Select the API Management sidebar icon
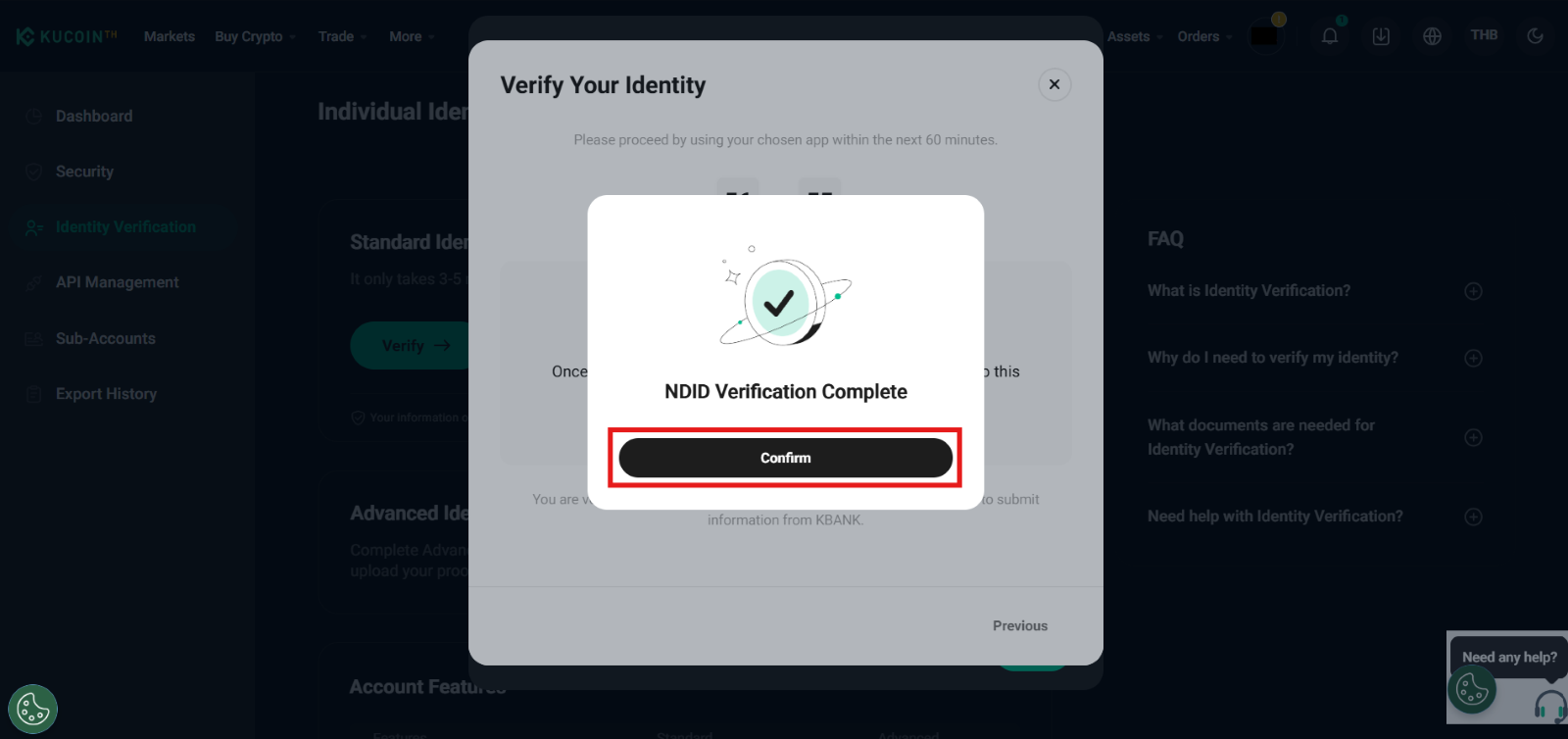 coord(33,282)
